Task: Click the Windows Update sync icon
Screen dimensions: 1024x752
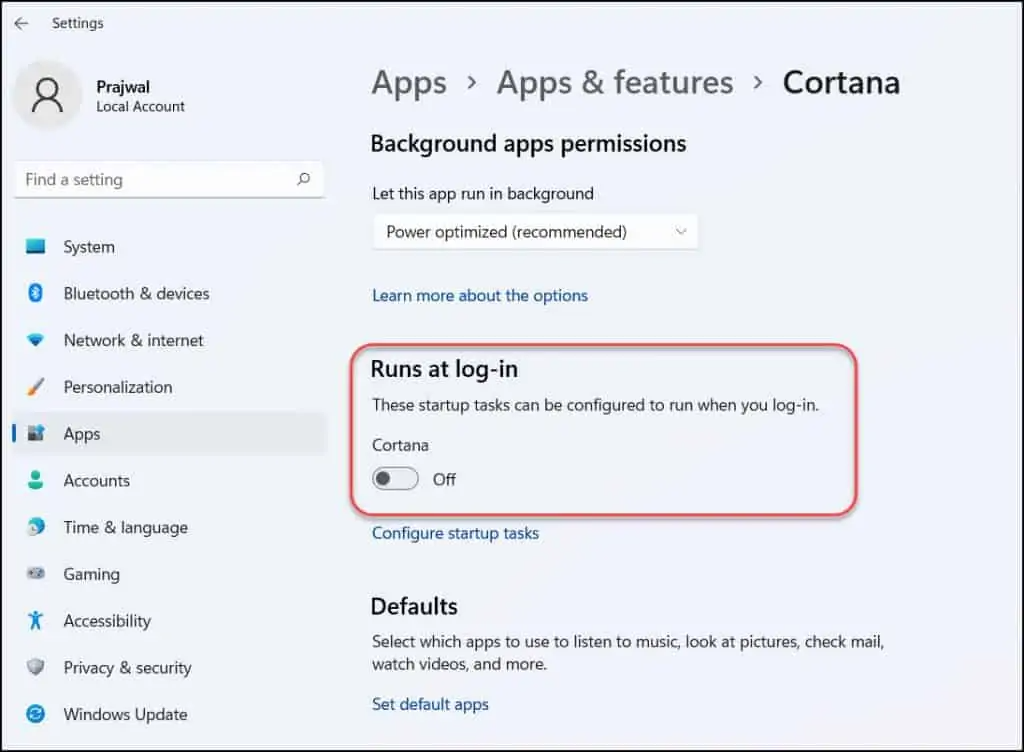Action: coord(36,714)
